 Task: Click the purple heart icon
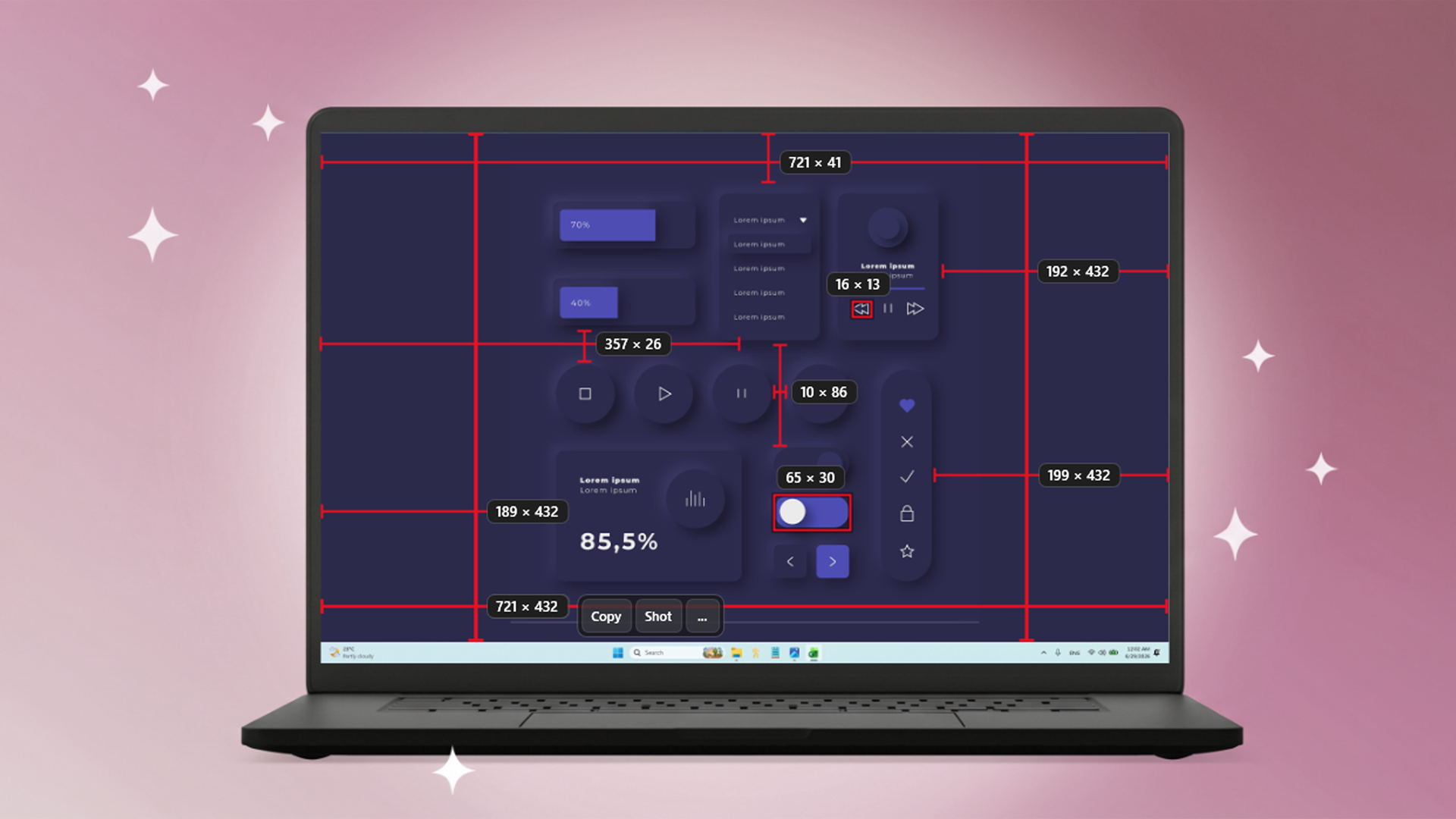tap(907, 406)
